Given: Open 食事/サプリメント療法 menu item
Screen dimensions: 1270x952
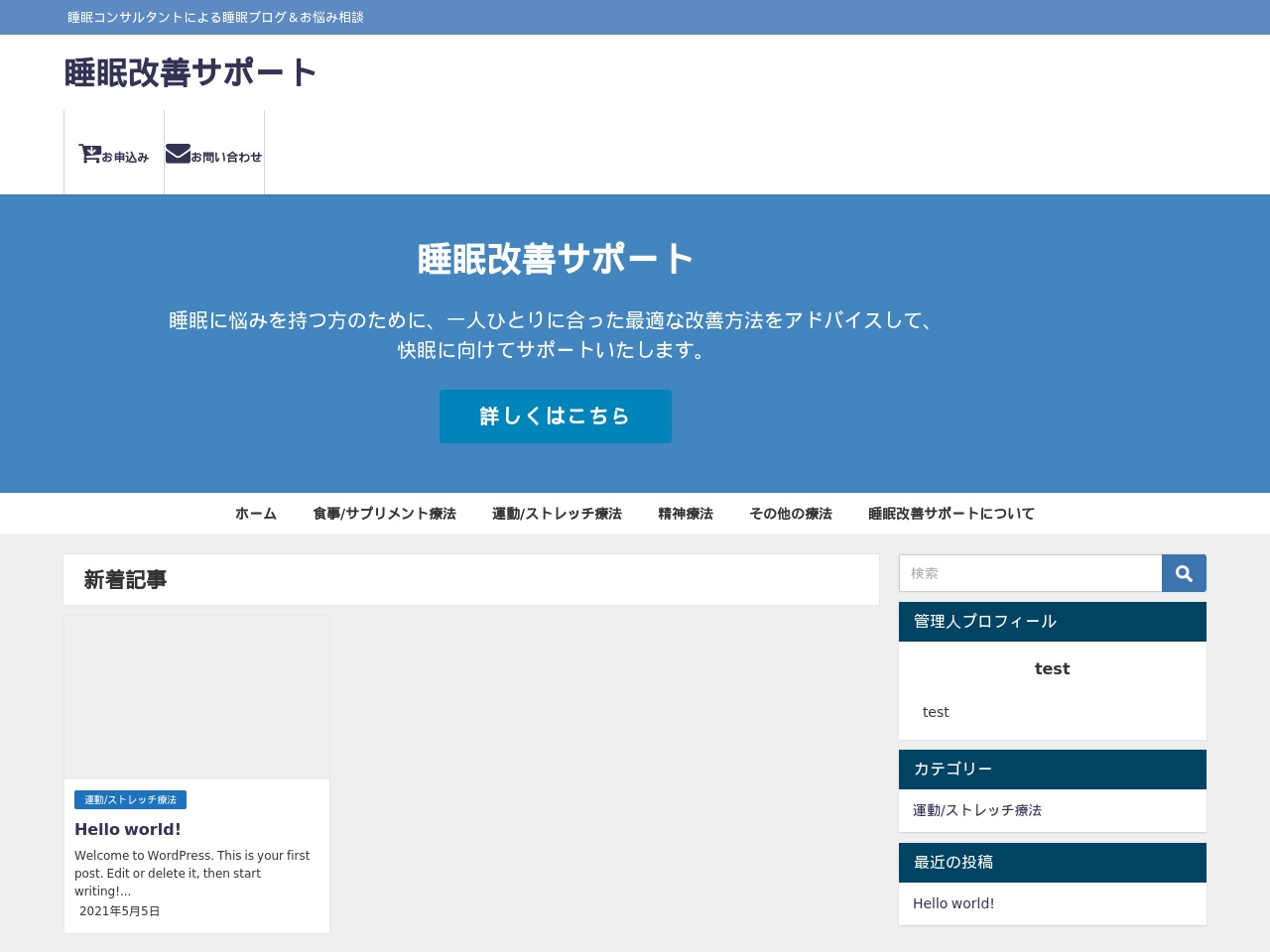Looking at the screenshot, I should [x=385, y=514].
